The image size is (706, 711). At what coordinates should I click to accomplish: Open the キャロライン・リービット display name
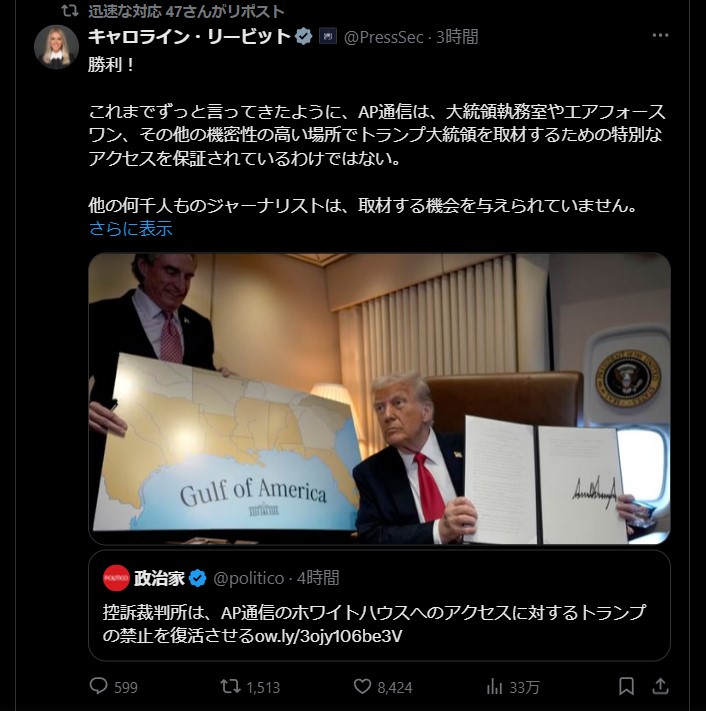(x=190, y=36)
